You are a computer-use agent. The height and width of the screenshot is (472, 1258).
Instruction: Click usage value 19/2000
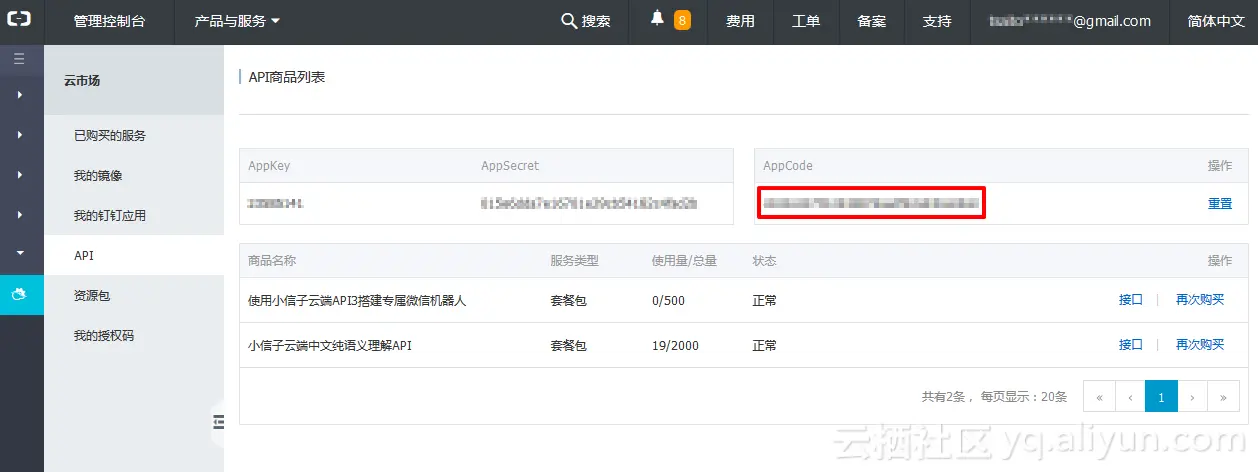coord(675,345)
